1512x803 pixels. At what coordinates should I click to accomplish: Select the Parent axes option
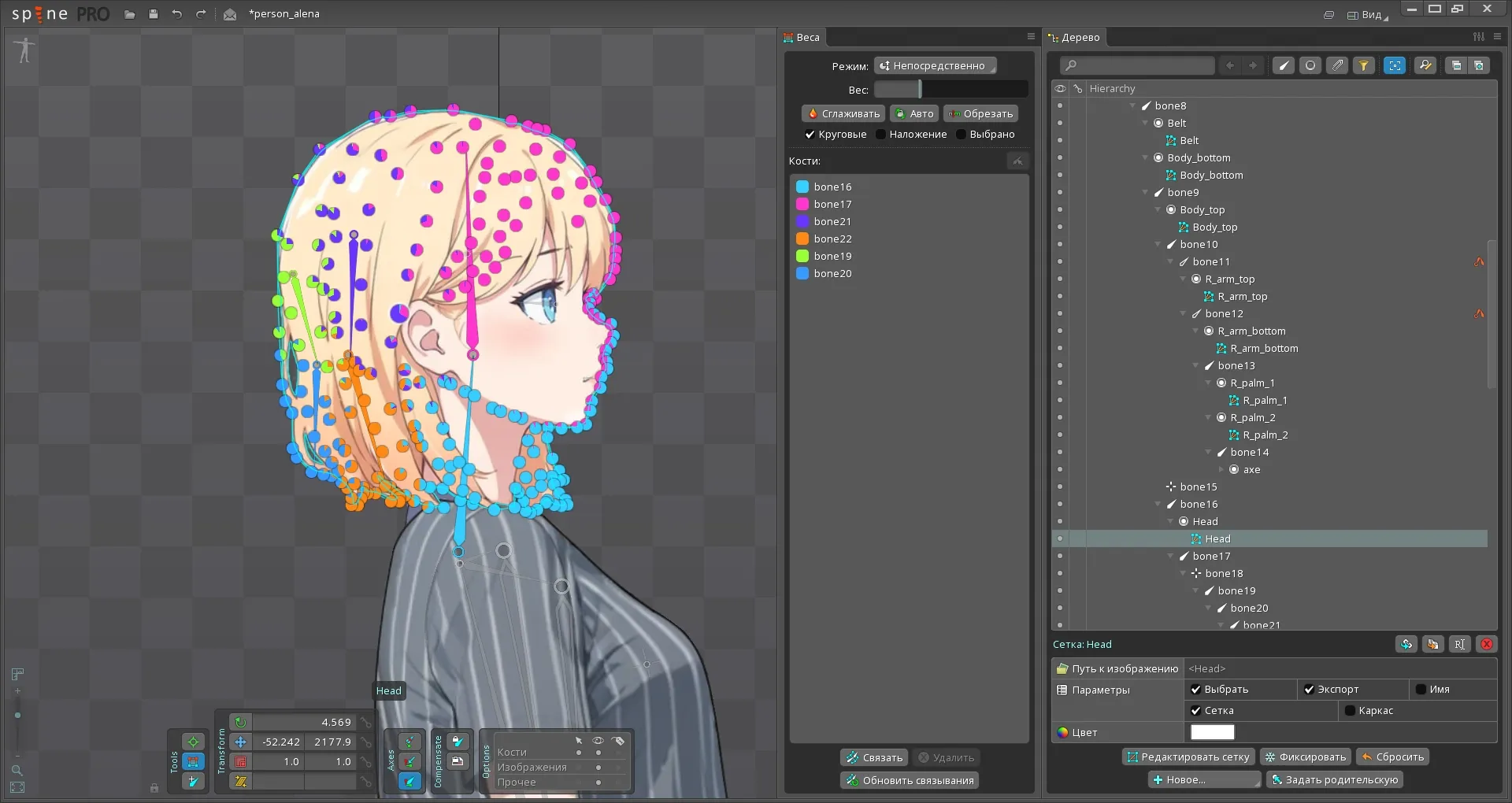[409, 761]
